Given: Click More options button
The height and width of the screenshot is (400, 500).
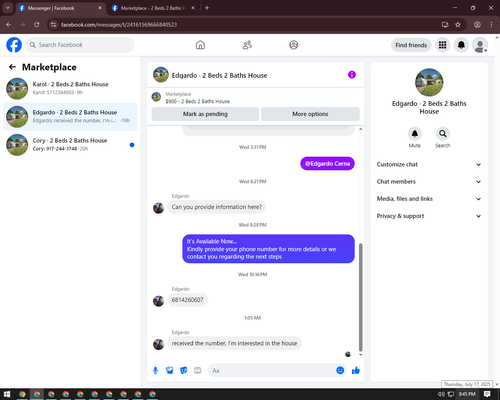Looking at the screenshot, I should pos(310,114).
